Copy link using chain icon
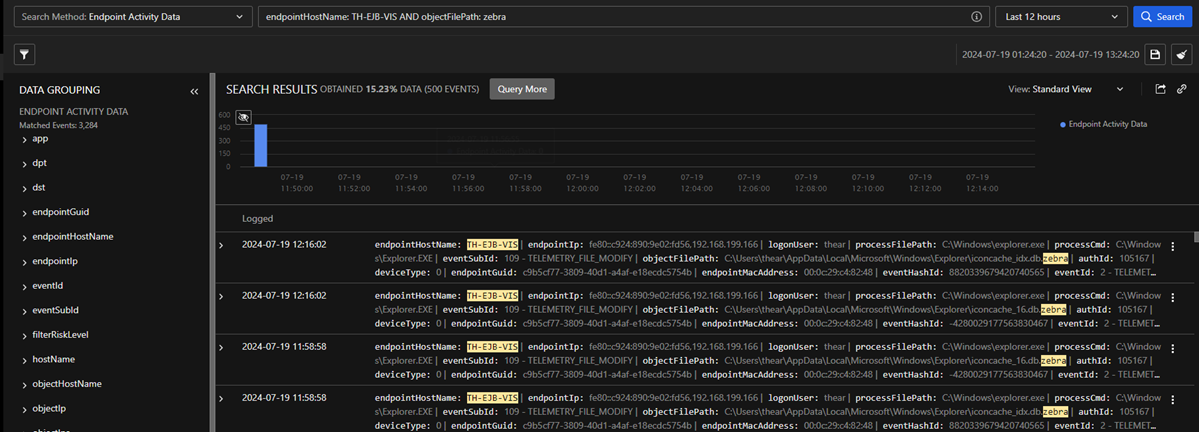1199x432 pixels. click(x=1182, y=89)
